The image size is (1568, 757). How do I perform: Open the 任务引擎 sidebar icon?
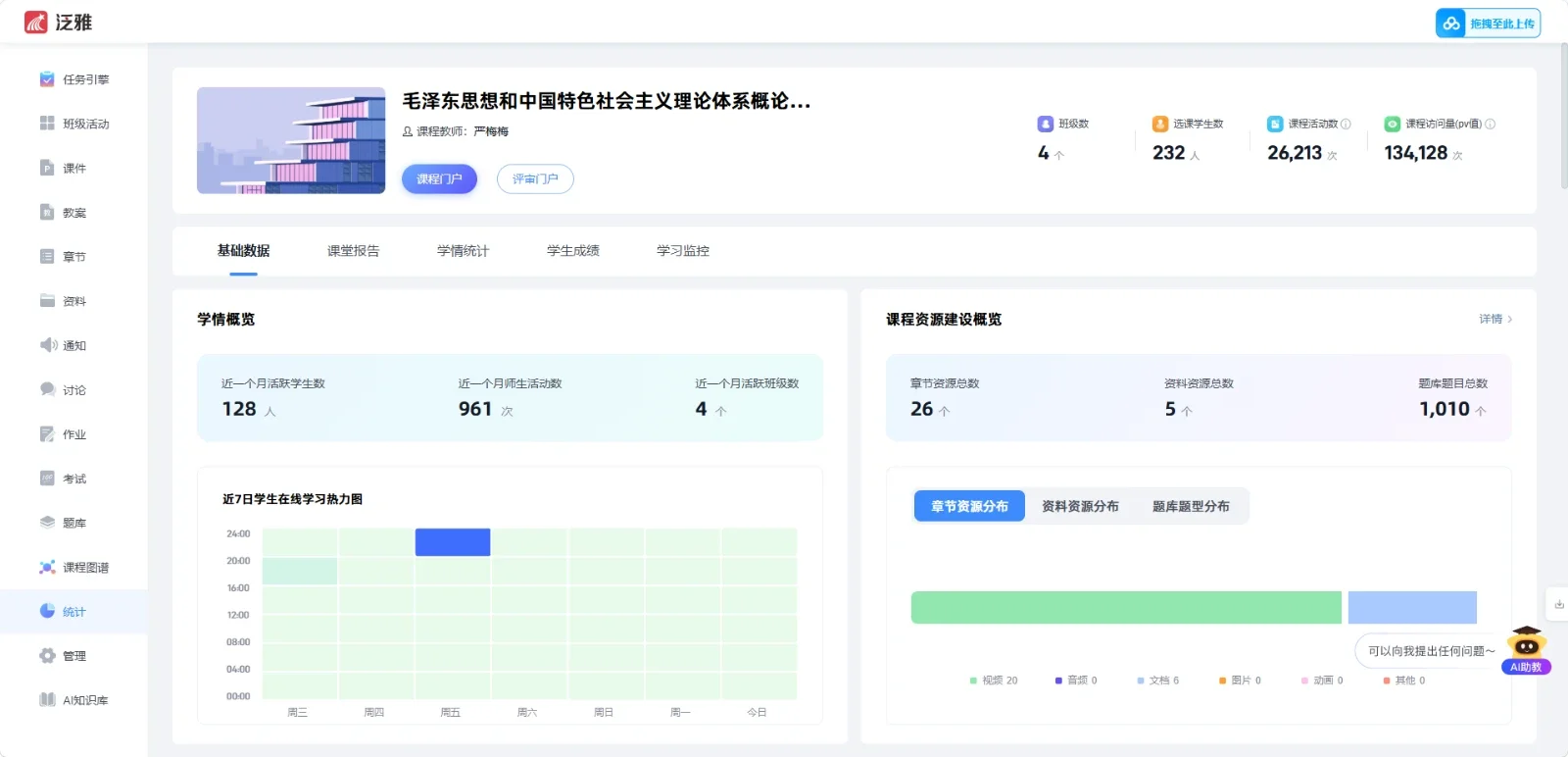pyautogui.click(x=47, y=79)
